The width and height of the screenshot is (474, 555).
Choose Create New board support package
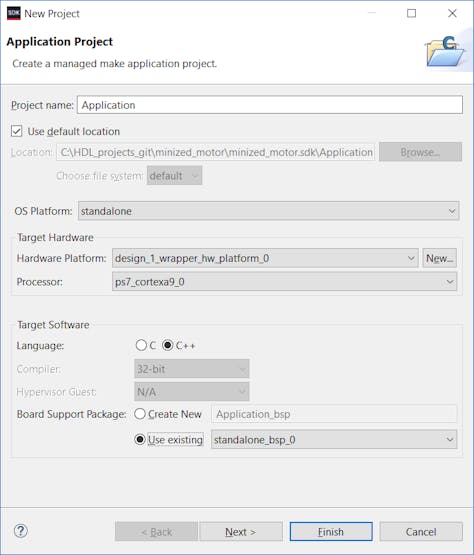140,414
